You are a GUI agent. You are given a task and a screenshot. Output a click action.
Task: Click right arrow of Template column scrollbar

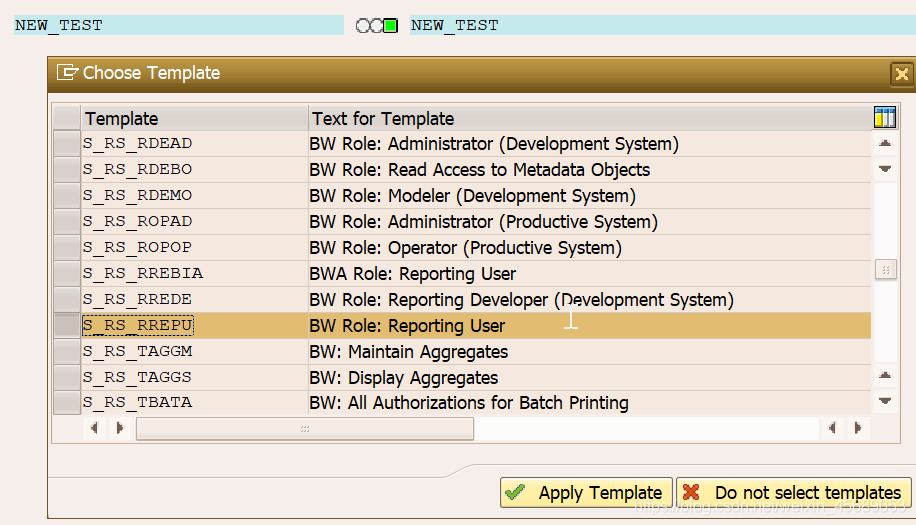pos(120,428)
